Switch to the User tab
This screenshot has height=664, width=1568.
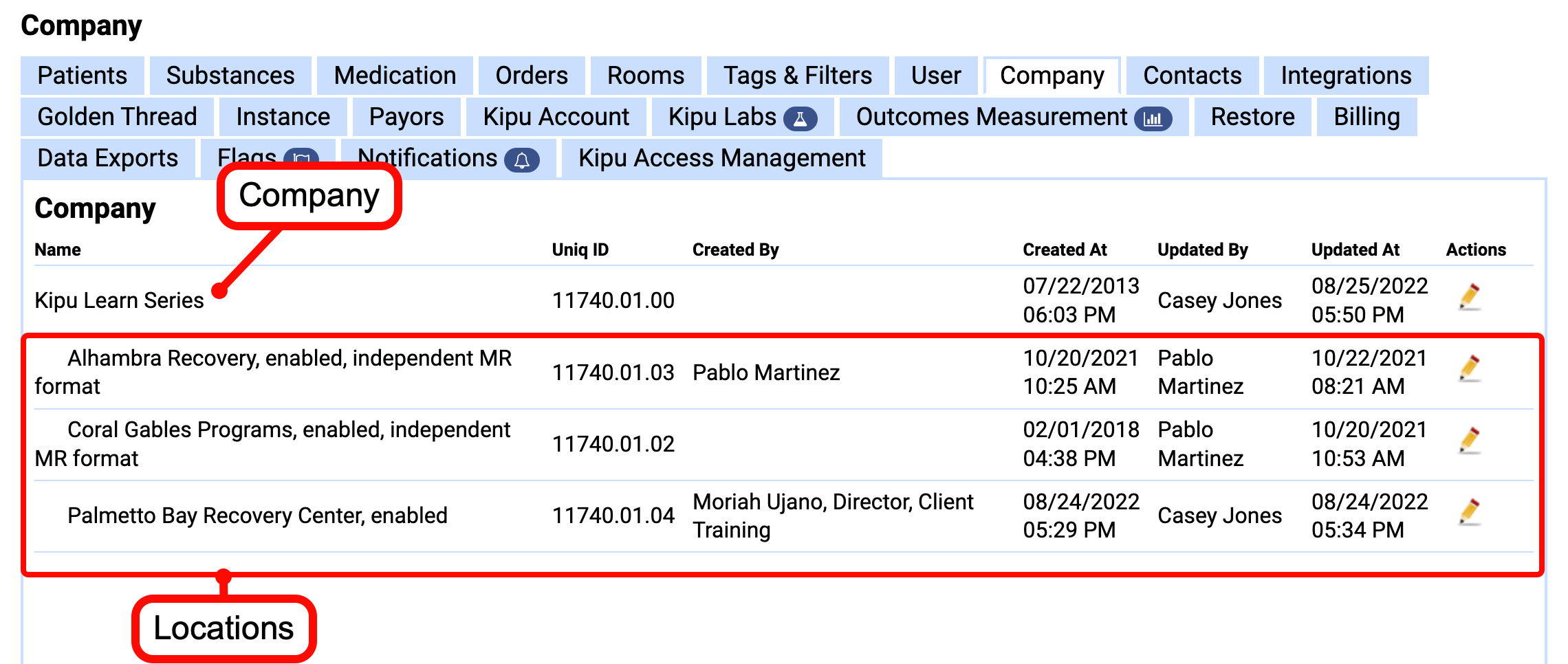(x=936, y=76)
